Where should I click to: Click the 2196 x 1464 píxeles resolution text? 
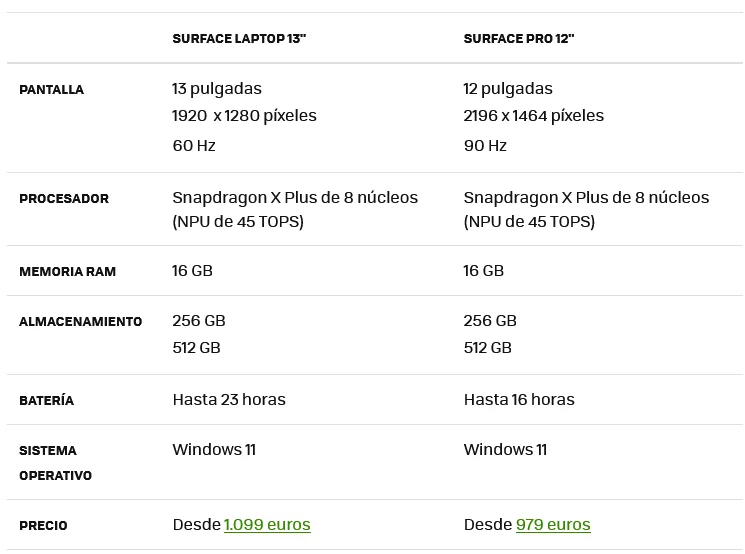pos(534,116)
